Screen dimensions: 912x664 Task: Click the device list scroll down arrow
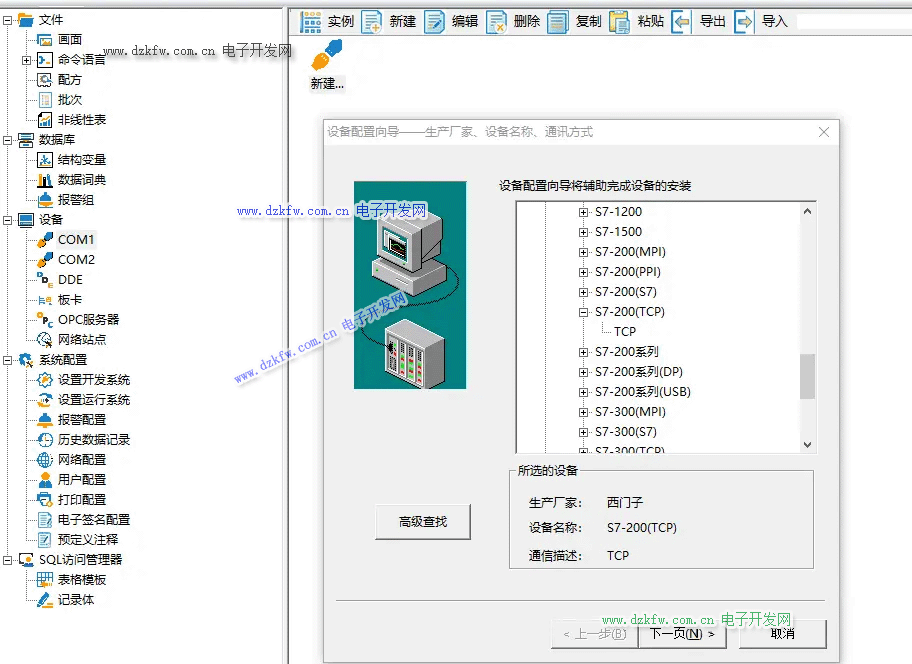[808, 446]
